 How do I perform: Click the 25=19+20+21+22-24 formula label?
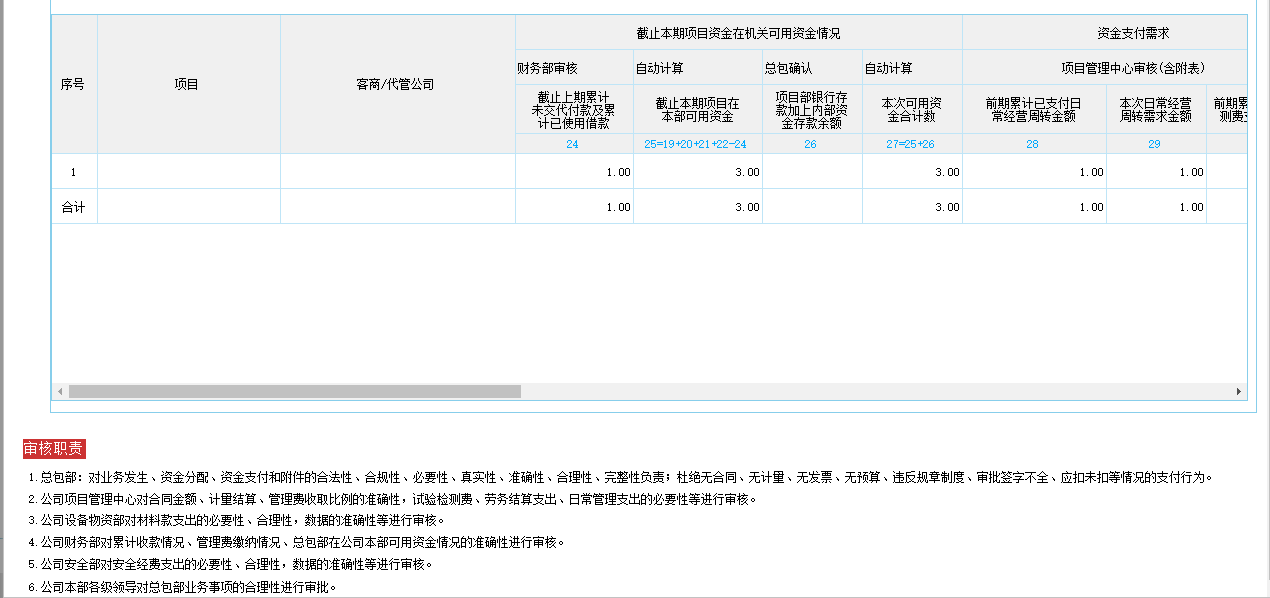tap(697, 145)
